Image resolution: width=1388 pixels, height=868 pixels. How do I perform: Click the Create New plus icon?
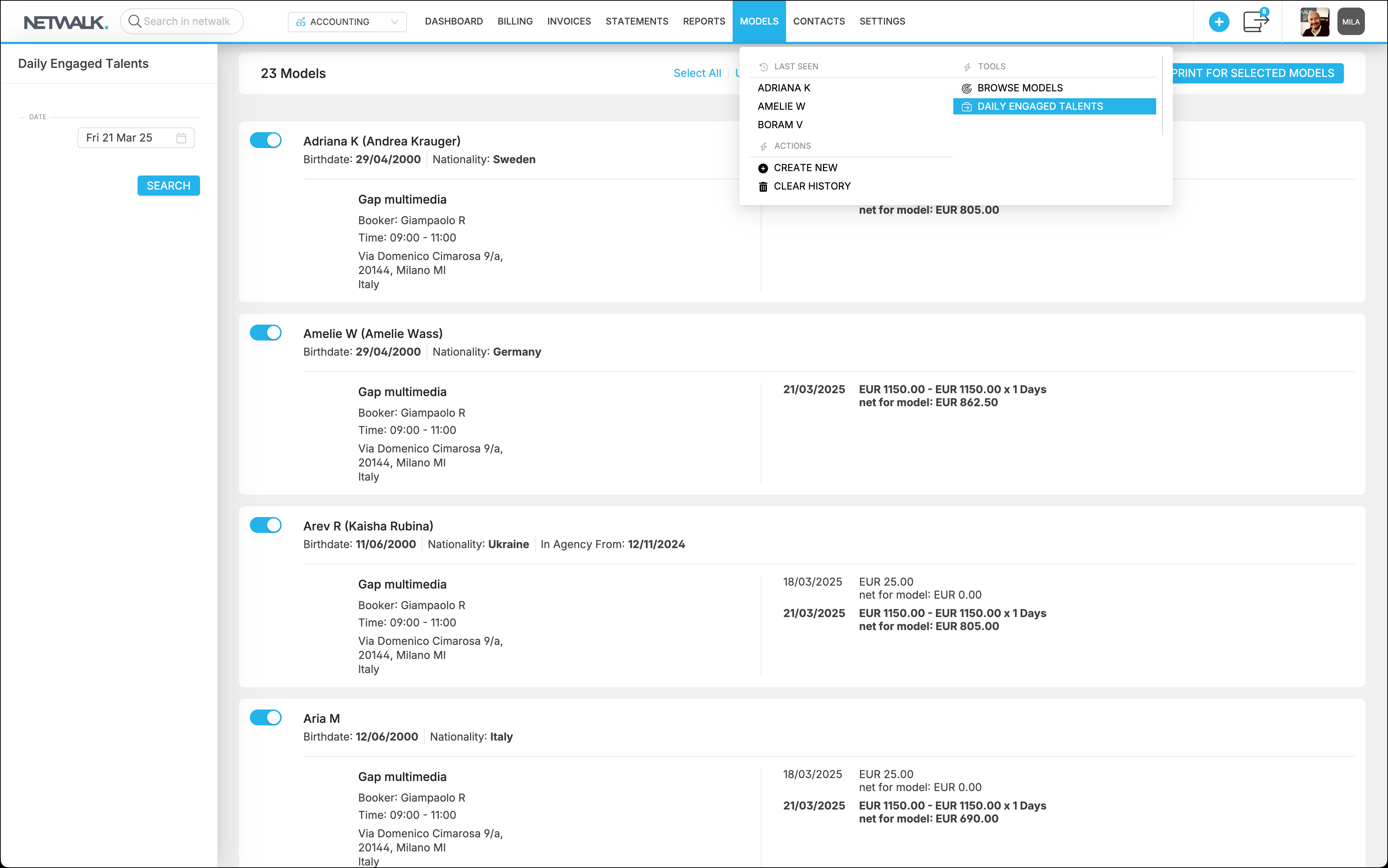(763, 168)
